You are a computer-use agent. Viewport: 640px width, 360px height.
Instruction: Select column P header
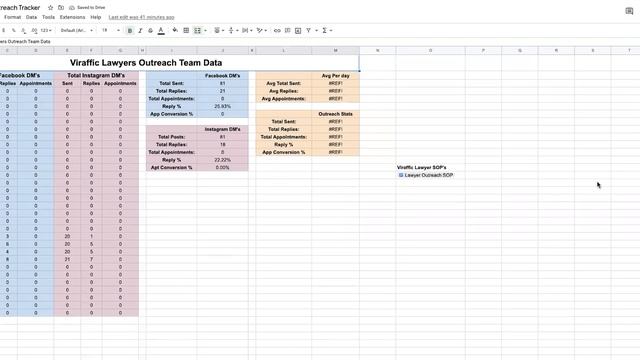tap(483, 51)
